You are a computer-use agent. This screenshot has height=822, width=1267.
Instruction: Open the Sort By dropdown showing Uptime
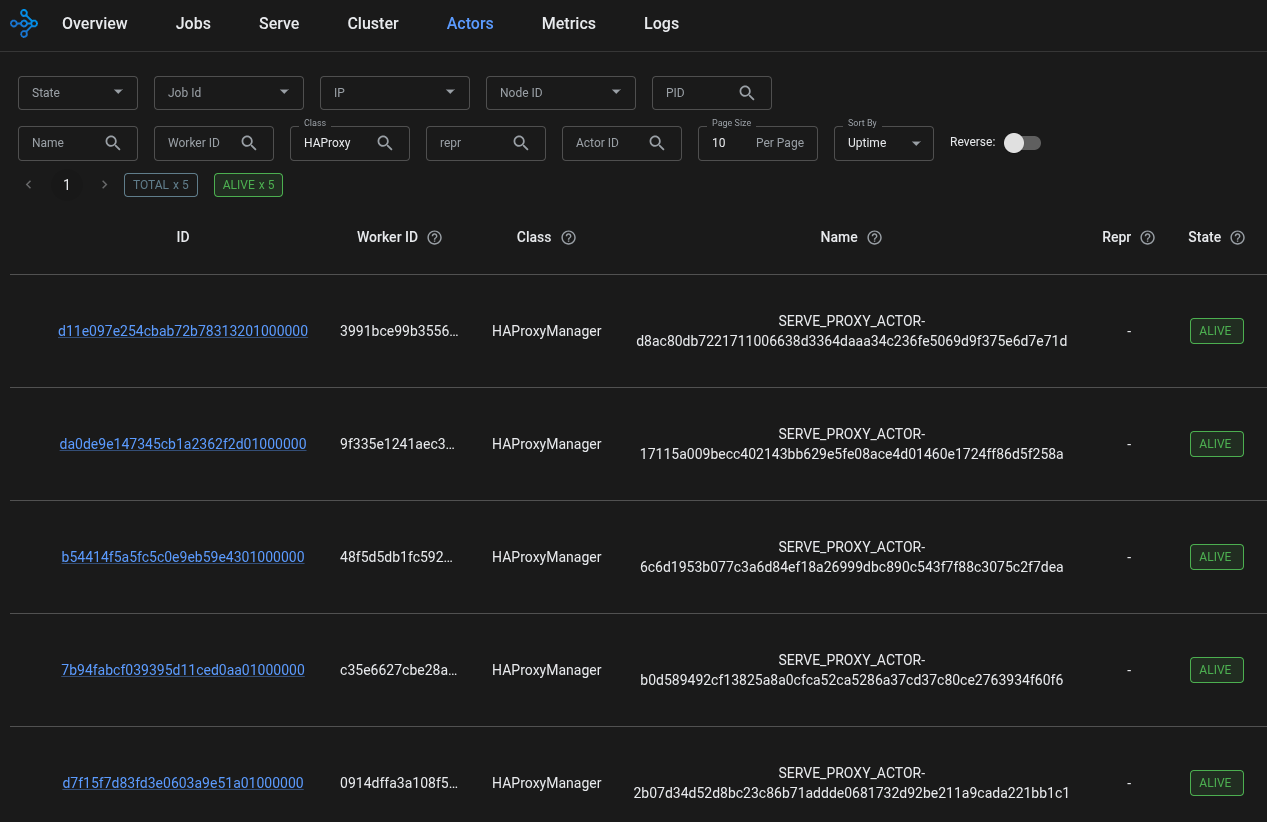[883, 143]
